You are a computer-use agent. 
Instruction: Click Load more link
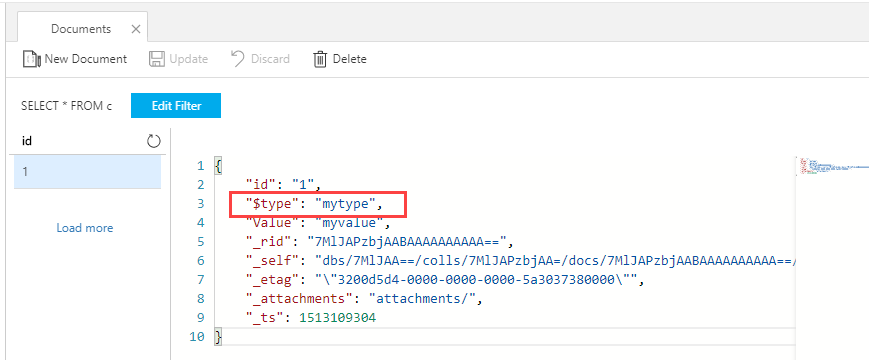pos(85,228)
